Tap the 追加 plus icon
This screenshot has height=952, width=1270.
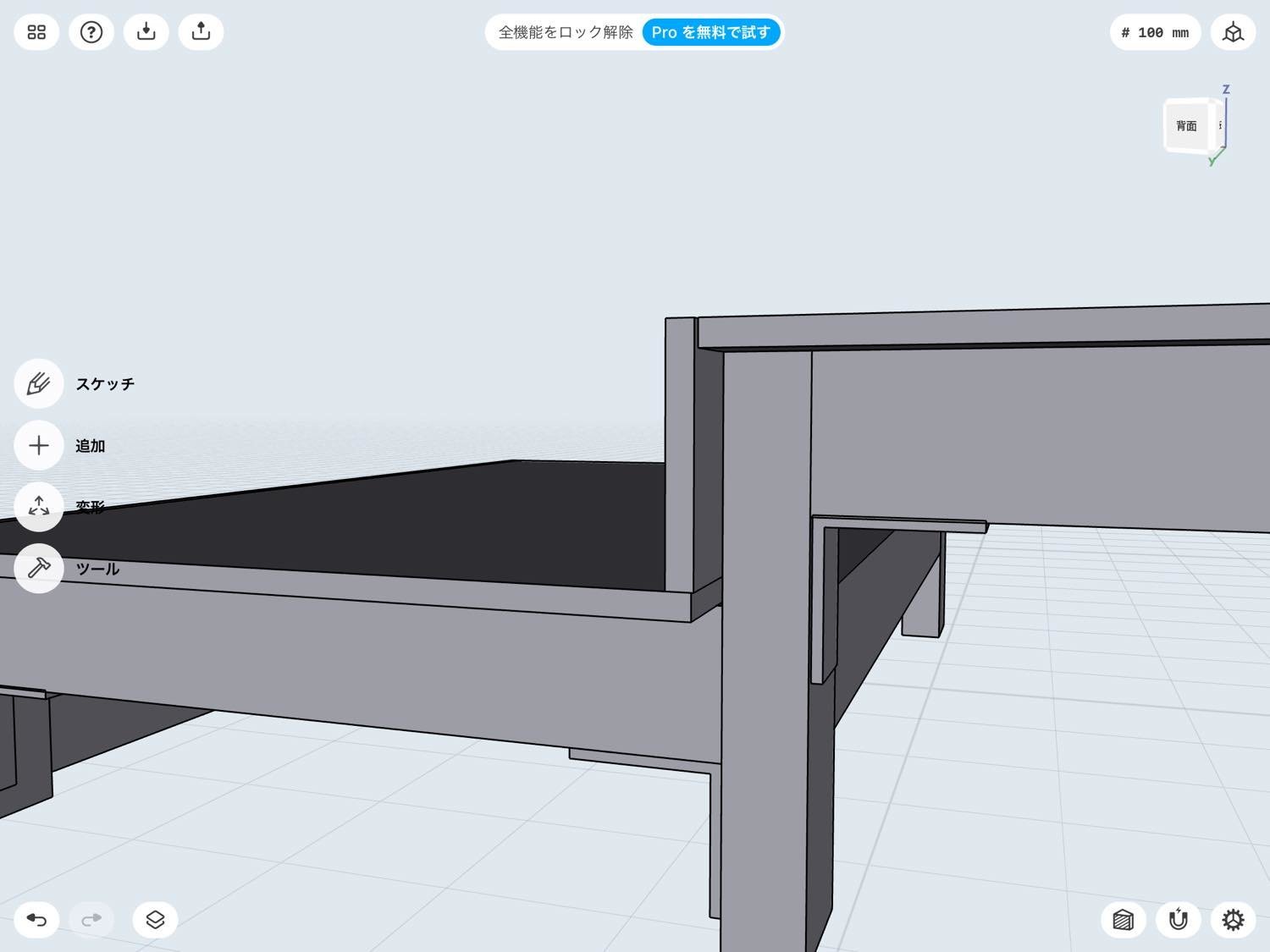tap(39, 445)
